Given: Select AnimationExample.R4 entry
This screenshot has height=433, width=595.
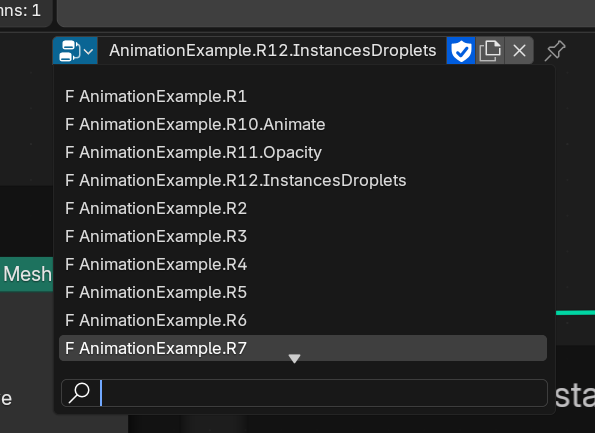Looking at the screenshot, I should [x=303, y=265].
